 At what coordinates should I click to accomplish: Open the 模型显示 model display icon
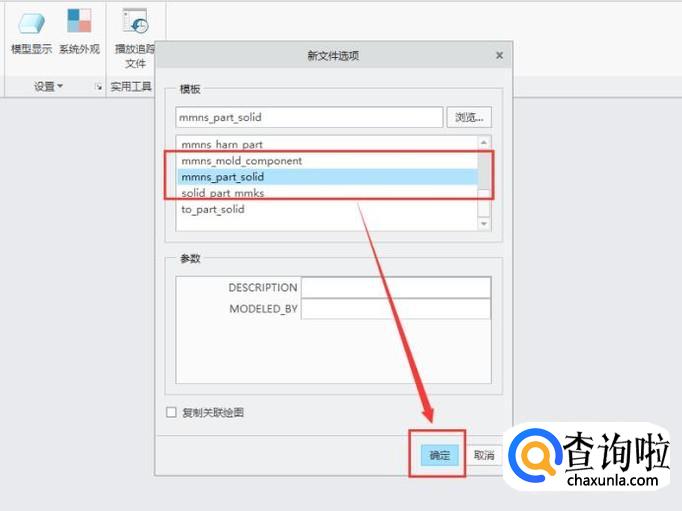coord(31,23)
